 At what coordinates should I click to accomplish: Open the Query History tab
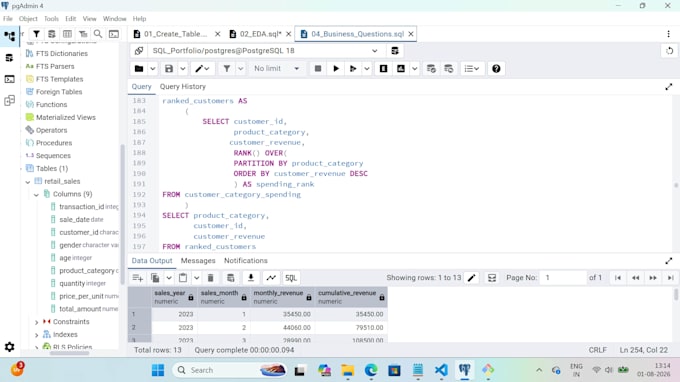pos(183,86)
